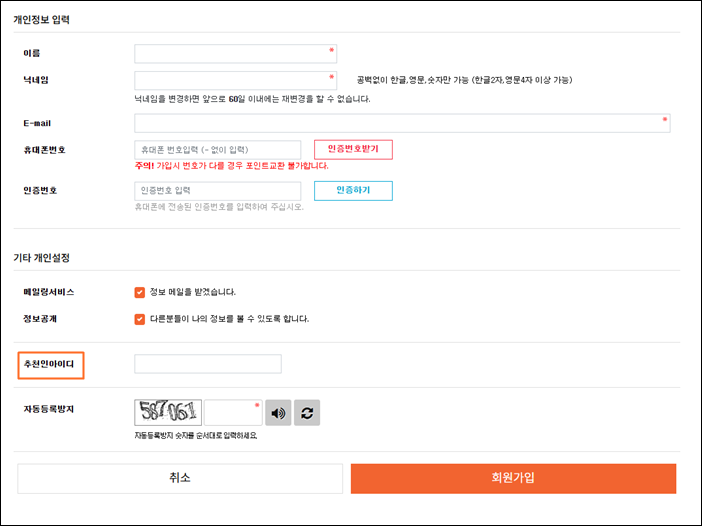The height and width of the screenshot is (526, 702).
Task: Play the captcha audio speaker icon
Action: (x=278, y=413)
